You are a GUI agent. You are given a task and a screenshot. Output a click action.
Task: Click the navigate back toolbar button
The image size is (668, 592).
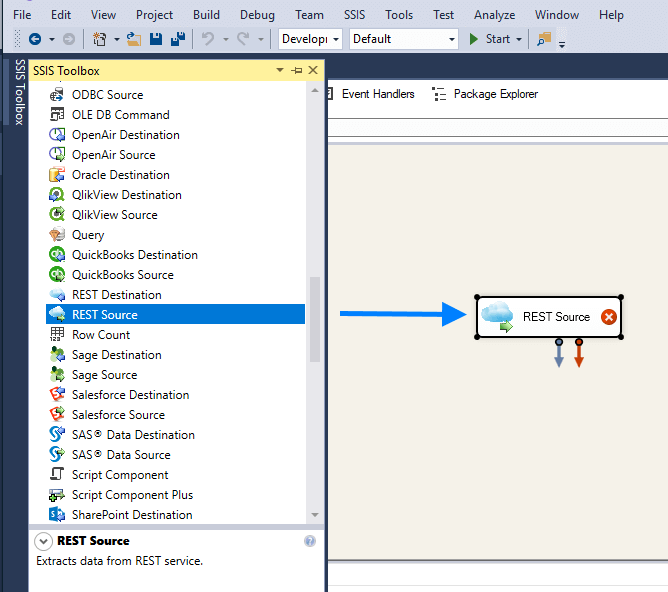(35, 39)
